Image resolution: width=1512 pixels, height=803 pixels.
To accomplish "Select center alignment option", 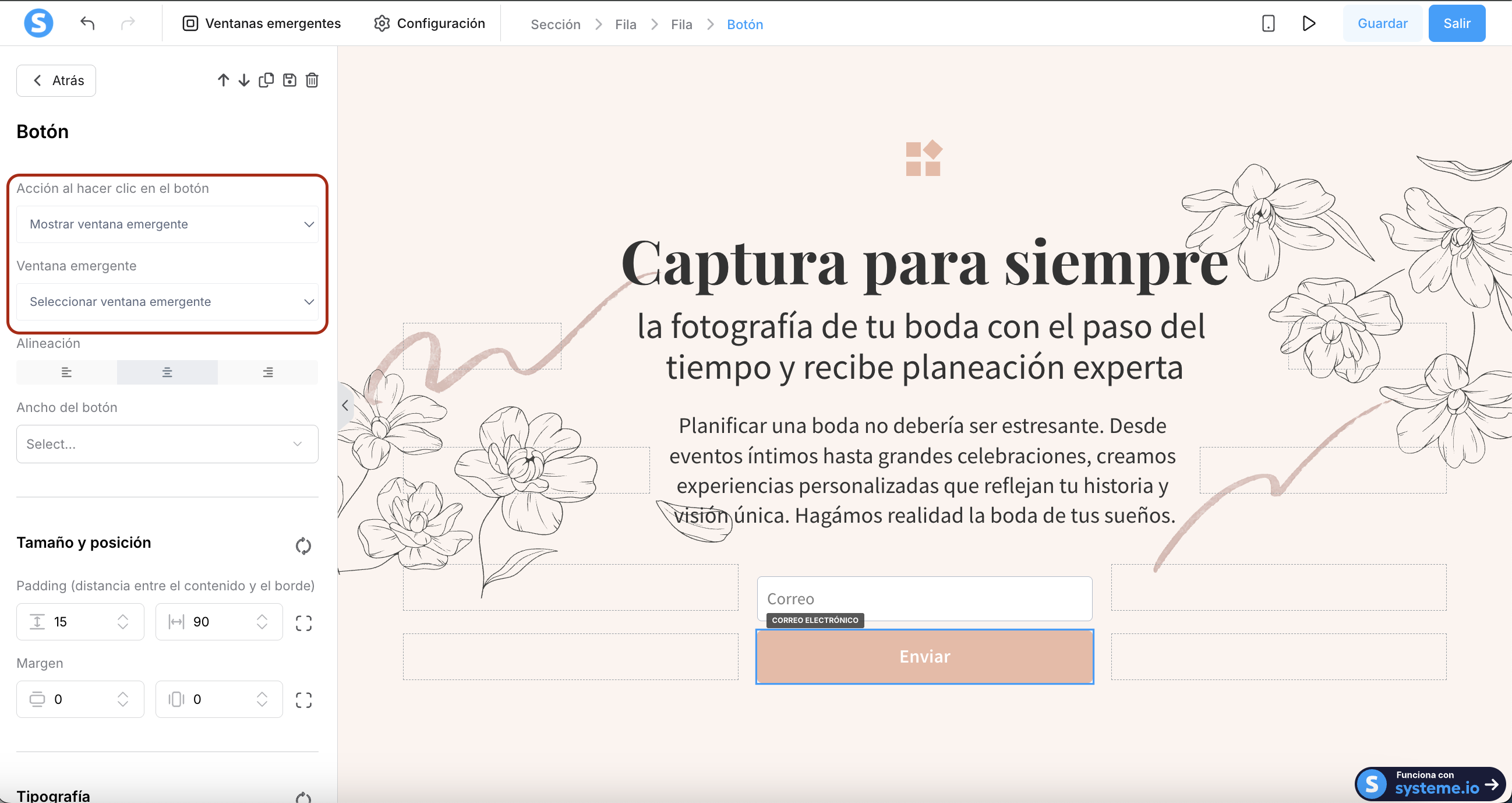I will [167, 372].
